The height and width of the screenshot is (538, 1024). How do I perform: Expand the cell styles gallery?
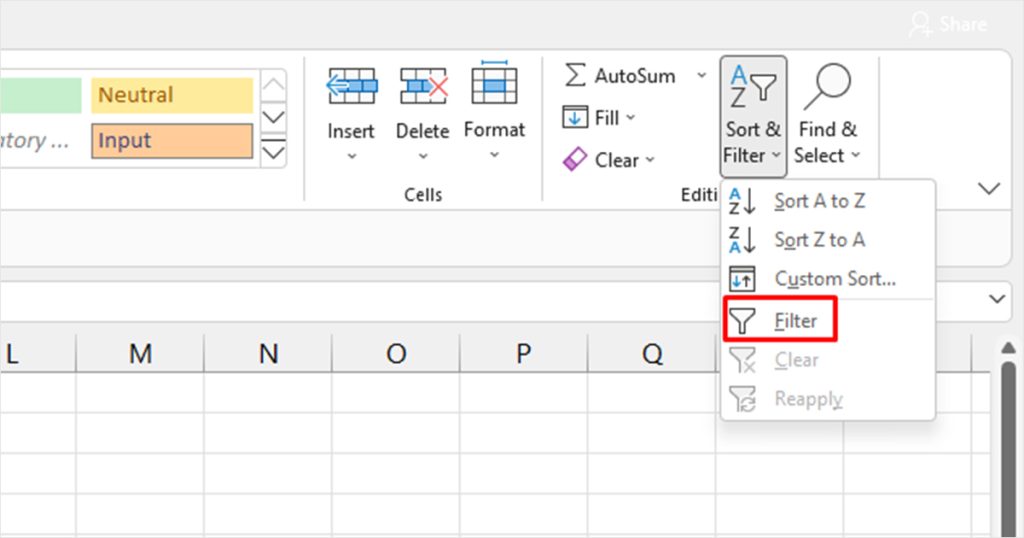point(273,153)
